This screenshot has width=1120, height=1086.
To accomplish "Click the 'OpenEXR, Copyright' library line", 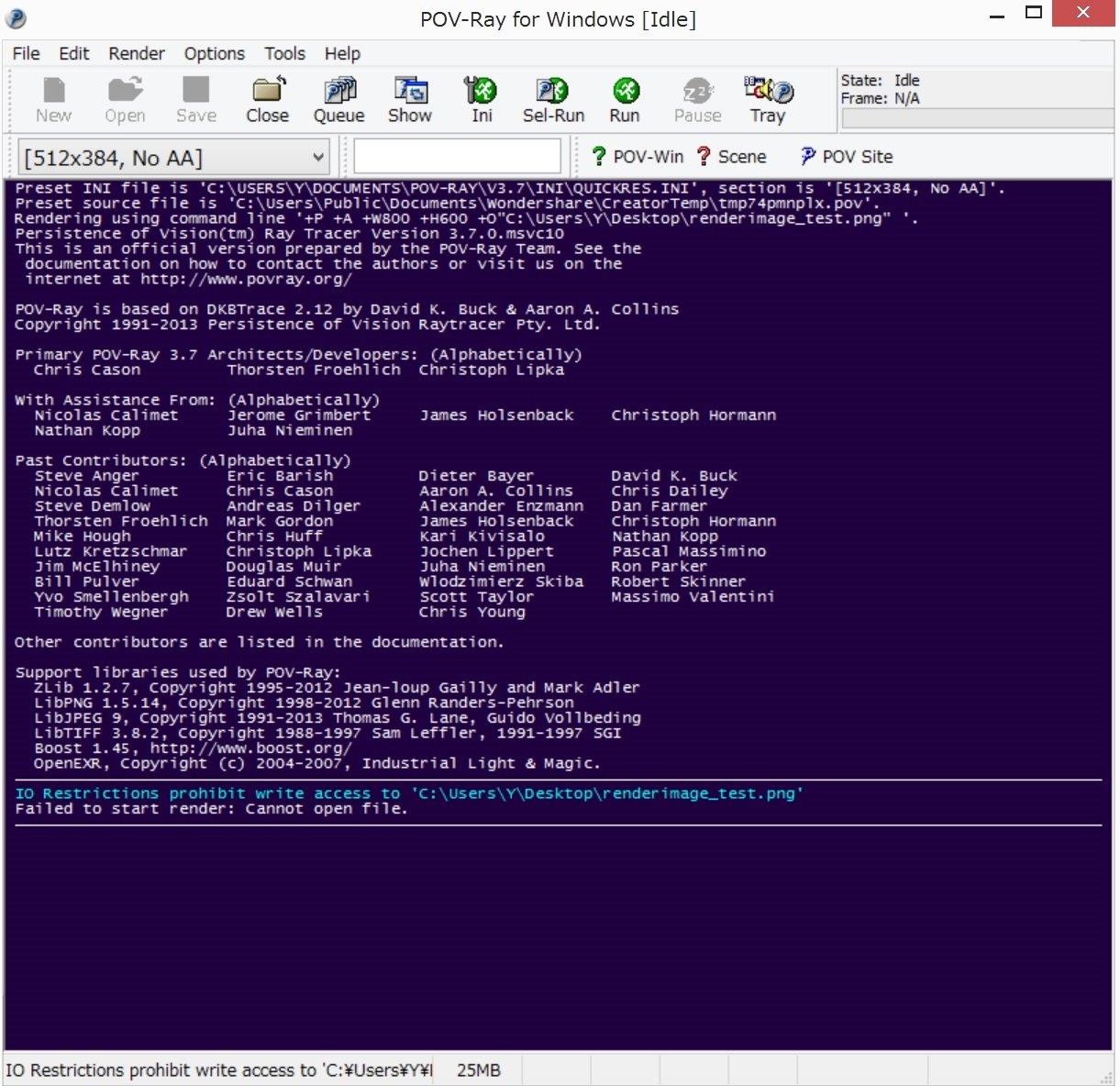I will tap(316, 763).
